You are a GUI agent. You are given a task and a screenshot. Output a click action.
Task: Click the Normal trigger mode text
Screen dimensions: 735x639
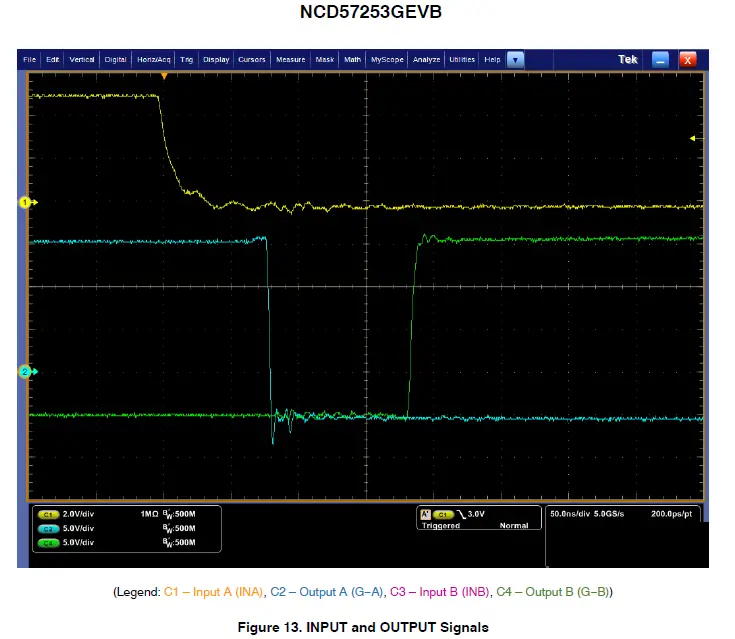point(514,526)
